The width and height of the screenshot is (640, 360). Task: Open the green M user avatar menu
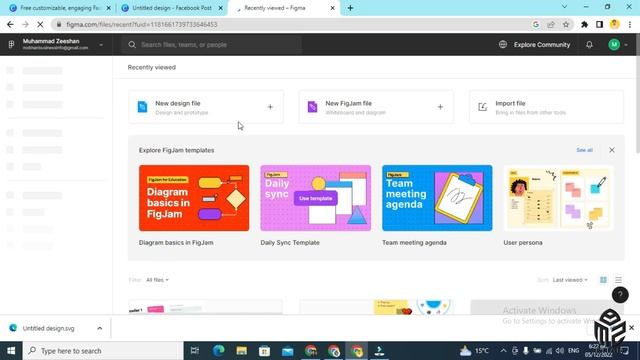pos(614,44)
